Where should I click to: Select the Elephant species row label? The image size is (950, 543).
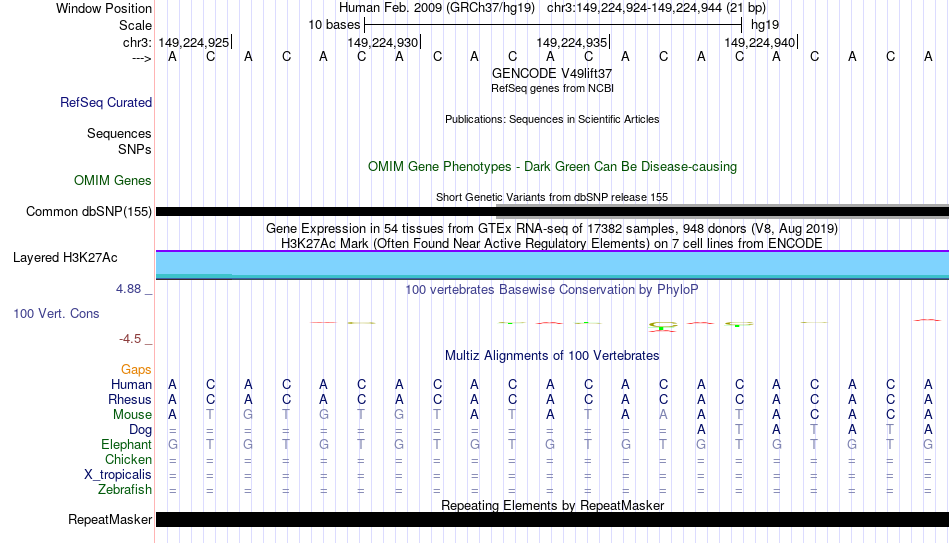[x=126, y=444]
